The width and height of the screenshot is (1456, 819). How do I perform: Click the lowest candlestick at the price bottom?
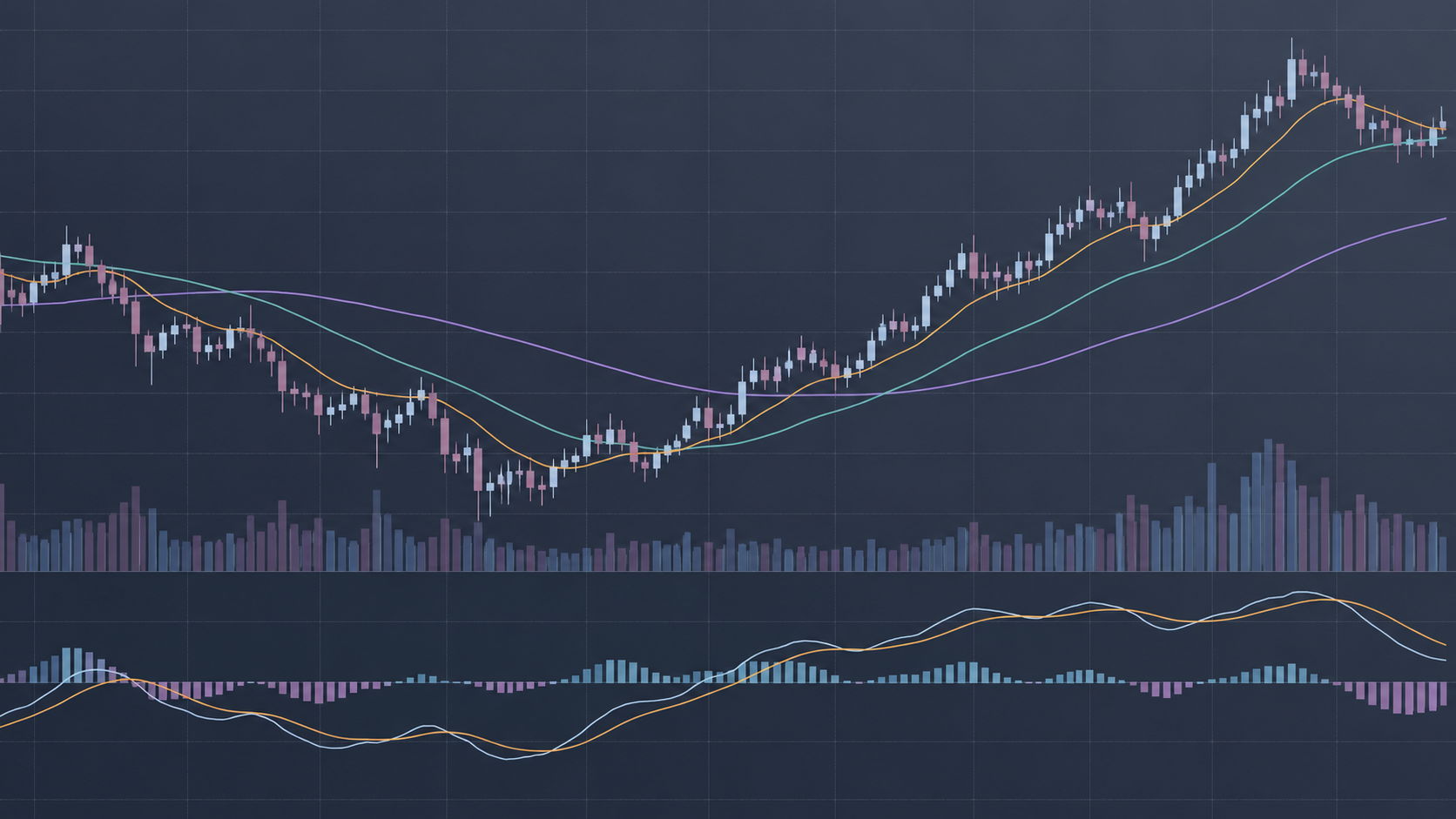(x=478, y=479)
